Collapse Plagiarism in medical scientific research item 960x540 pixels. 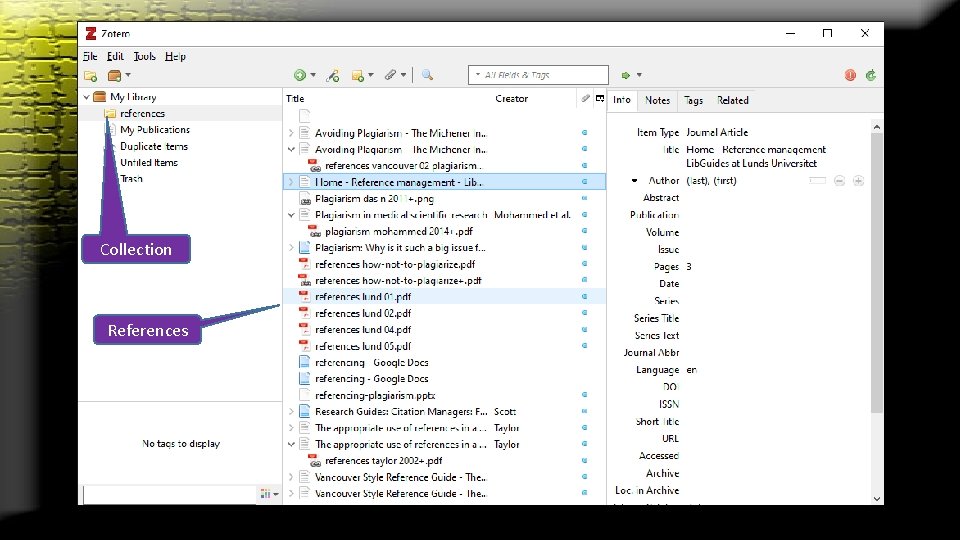[x=291, y=215]
